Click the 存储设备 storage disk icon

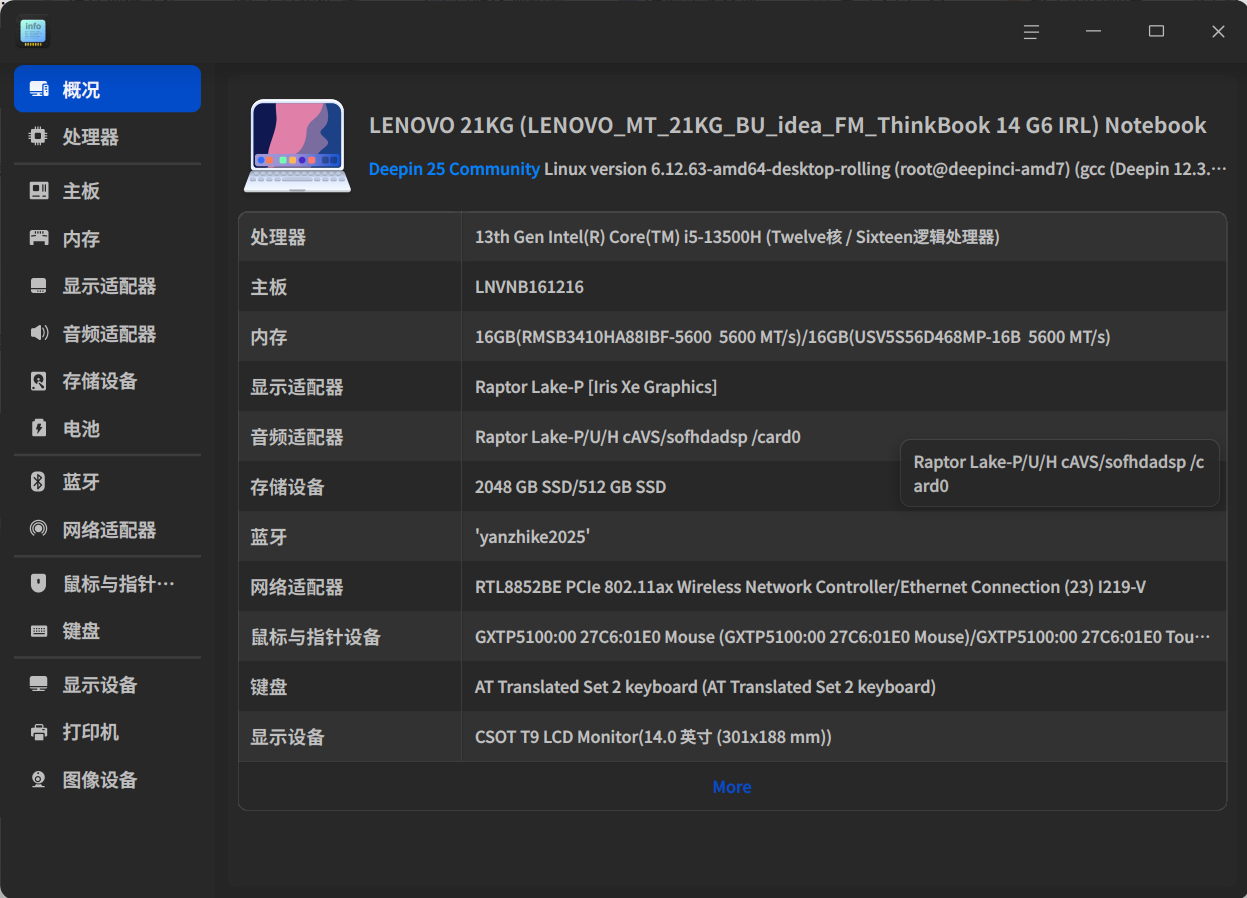(39, 380)
